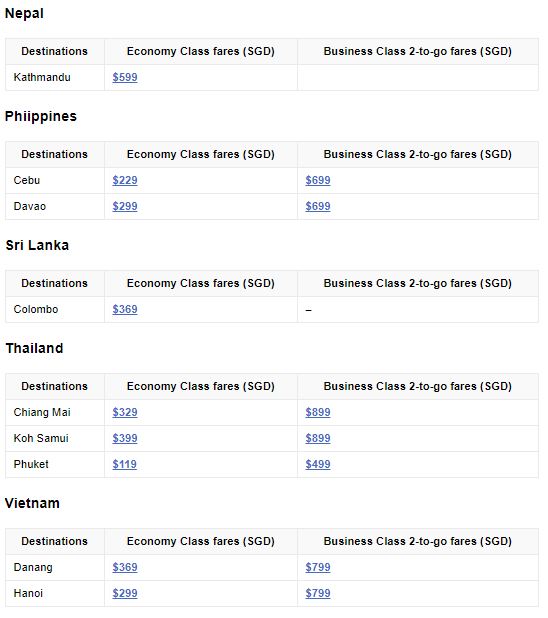Open Chiang Mai business fare $899
The height and width of the screenshot is (618, 548).
click(x=318, y=413)
